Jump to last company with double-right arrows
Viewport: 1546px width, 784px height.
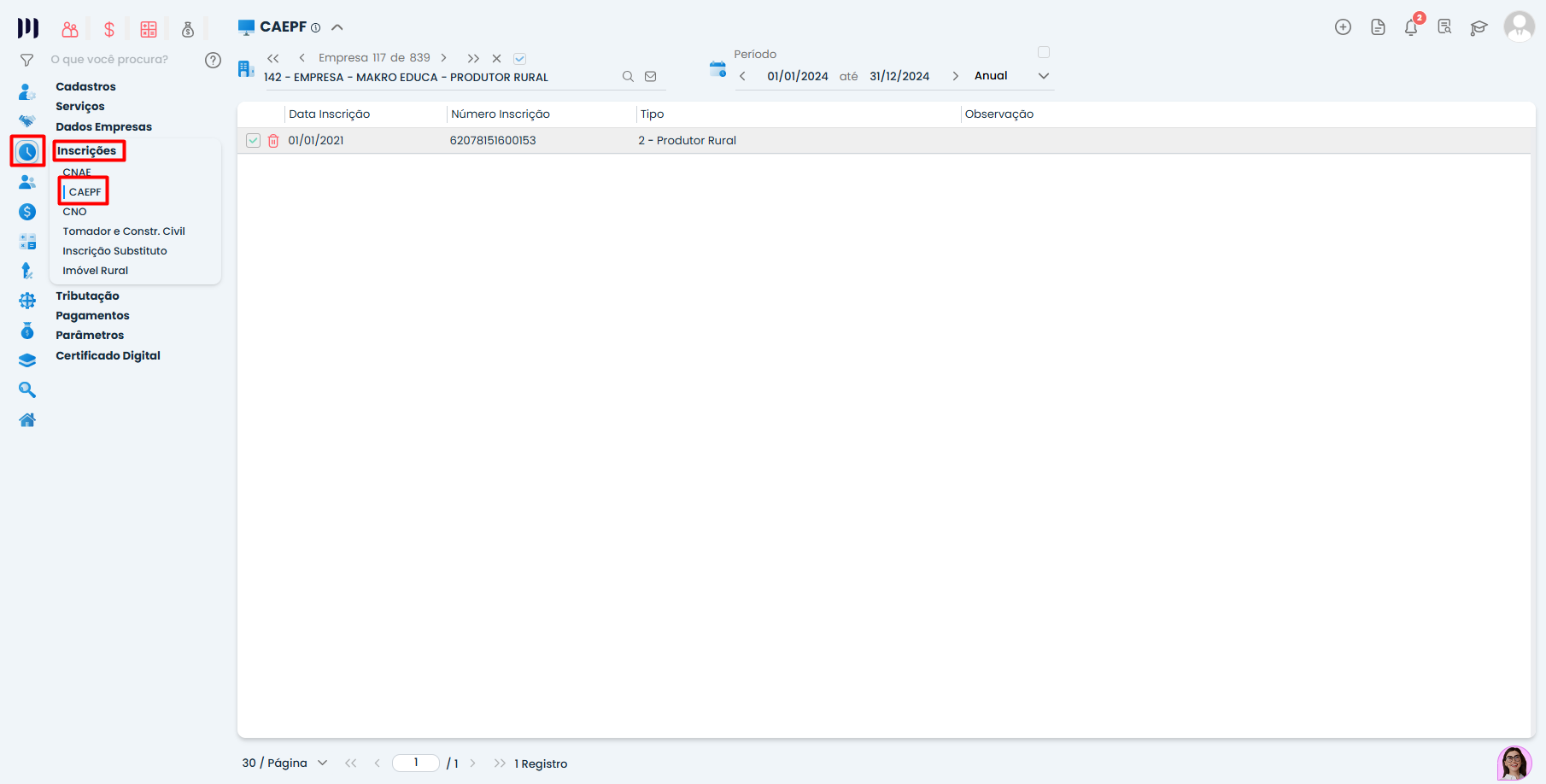[x=473, y=59]
